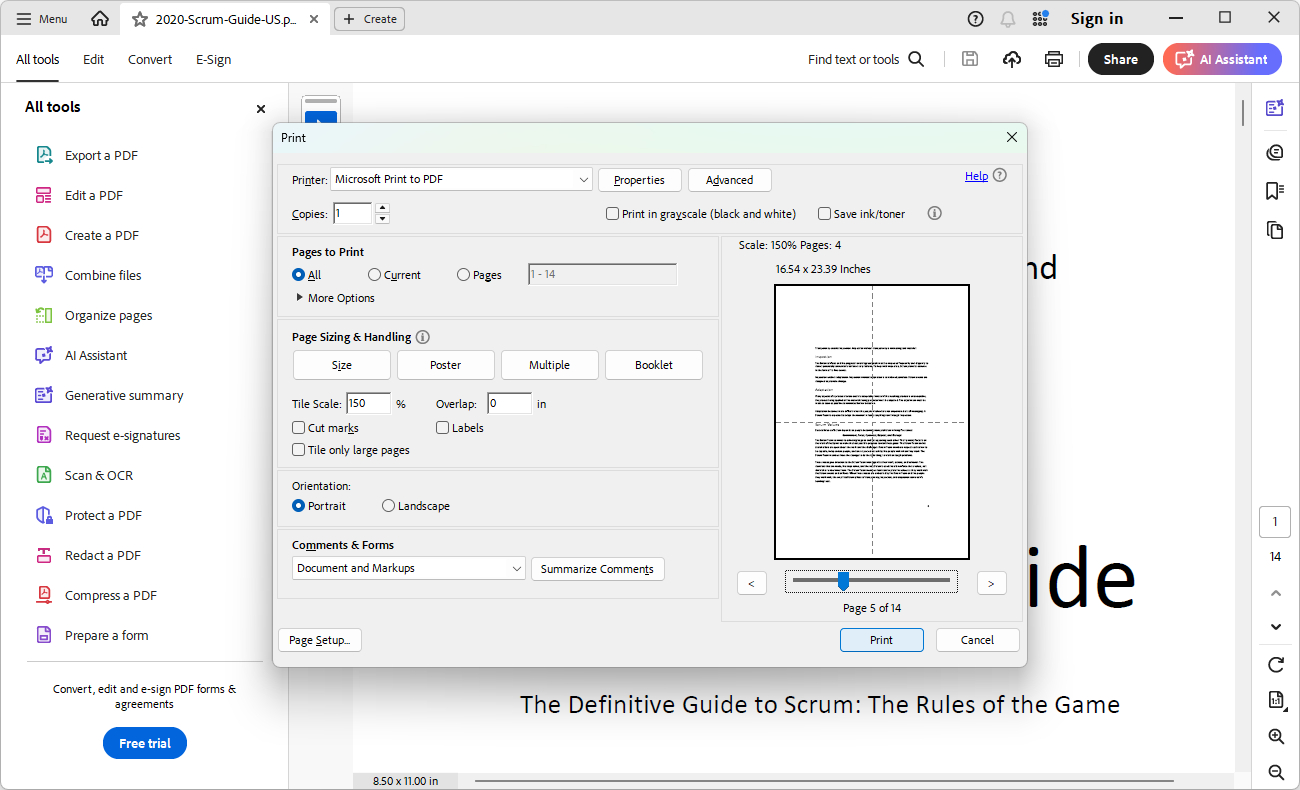Click the rotate page icon in right sidebar

[x=1275, y=665]
